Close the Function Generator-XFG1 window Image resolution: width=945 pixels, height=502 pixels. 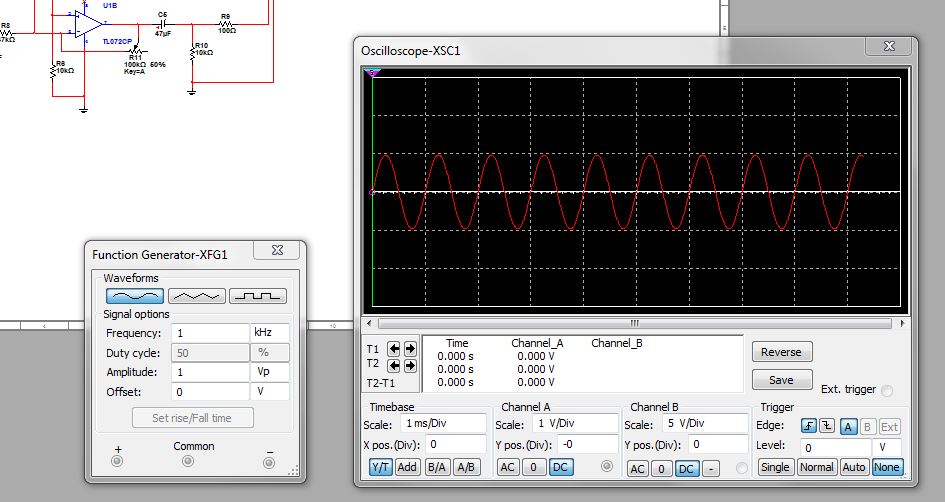(x=277, y=250)
